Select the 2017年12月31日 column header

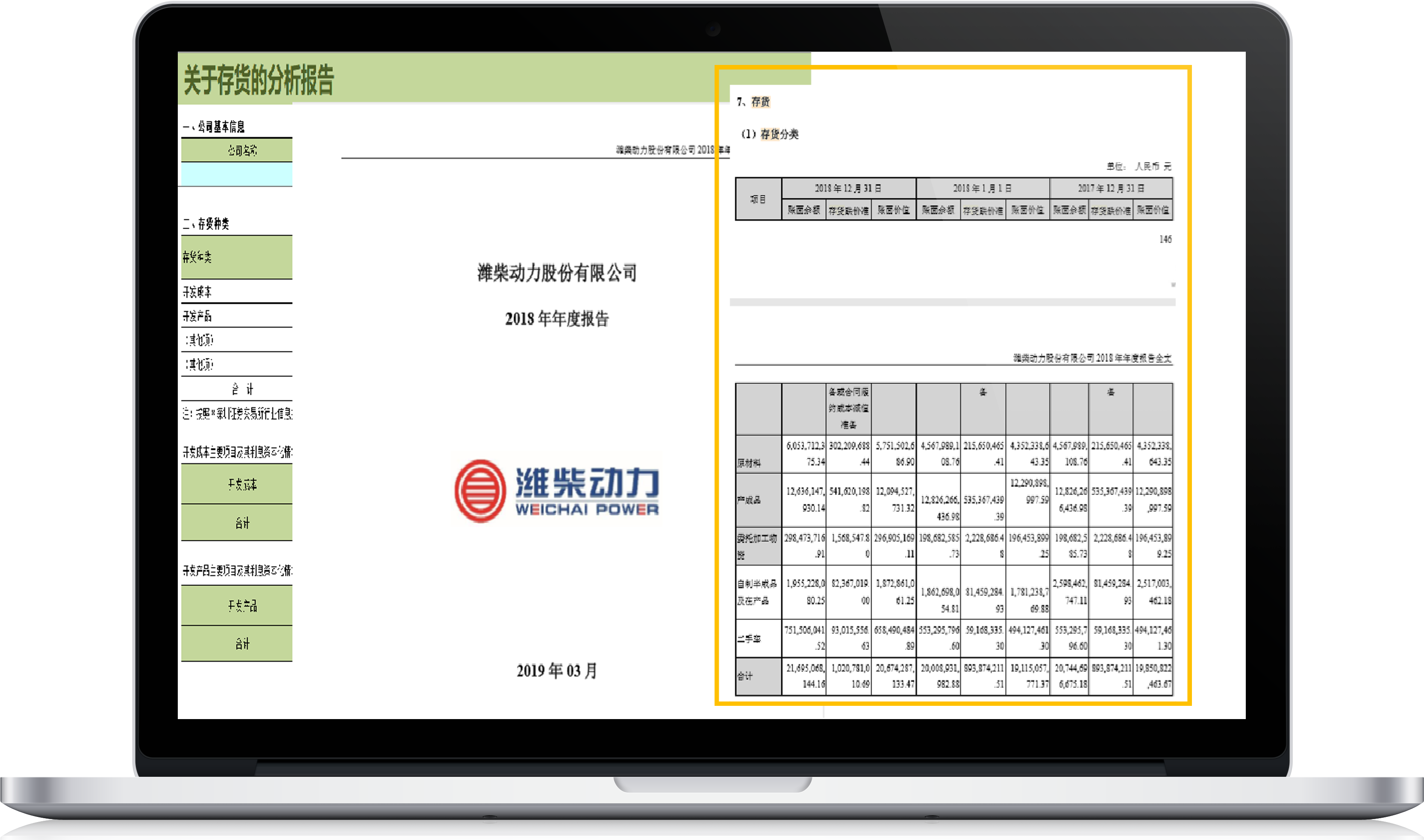[x=1111, y=188]
